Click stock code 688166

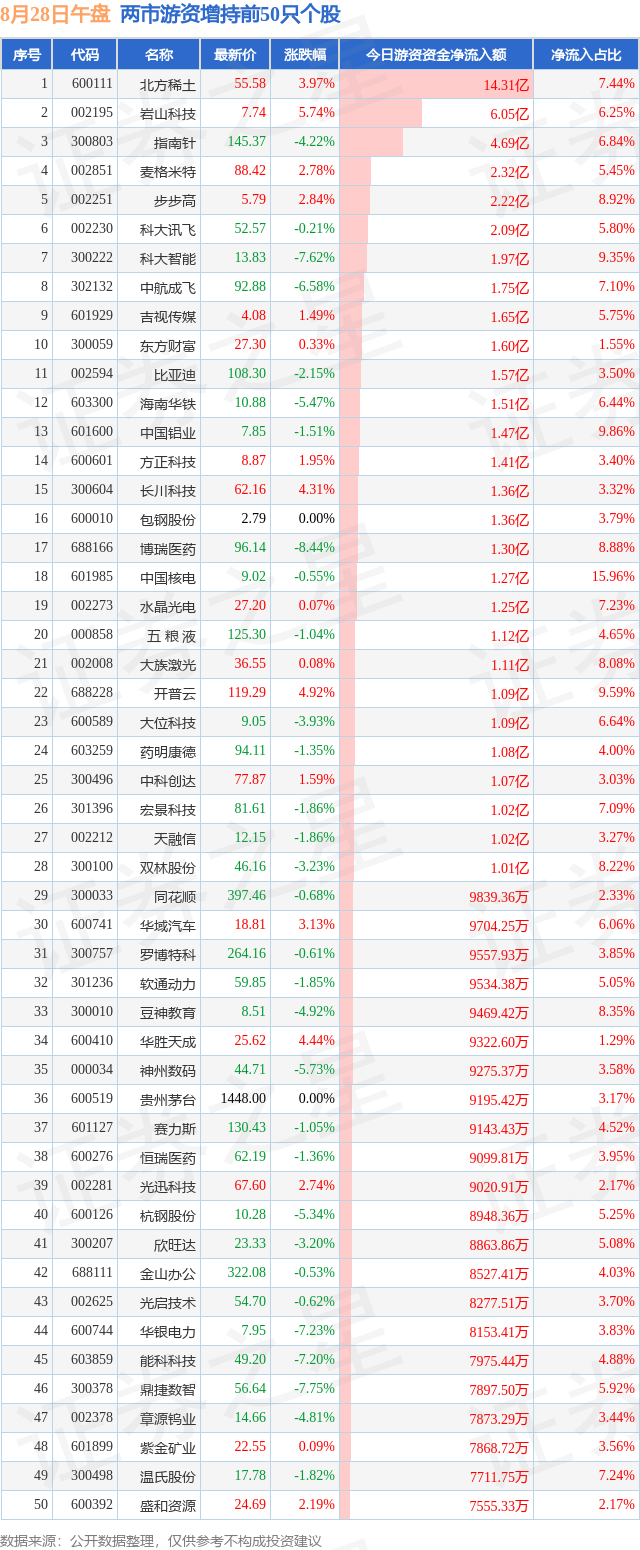[x=92, y=548]
